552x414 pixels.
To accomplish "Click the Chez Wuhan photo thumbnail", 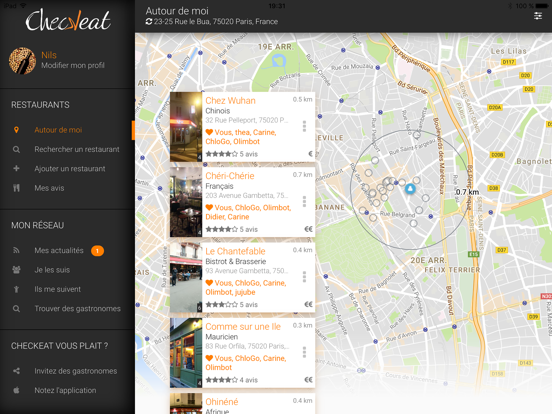I will coord(186,127).
